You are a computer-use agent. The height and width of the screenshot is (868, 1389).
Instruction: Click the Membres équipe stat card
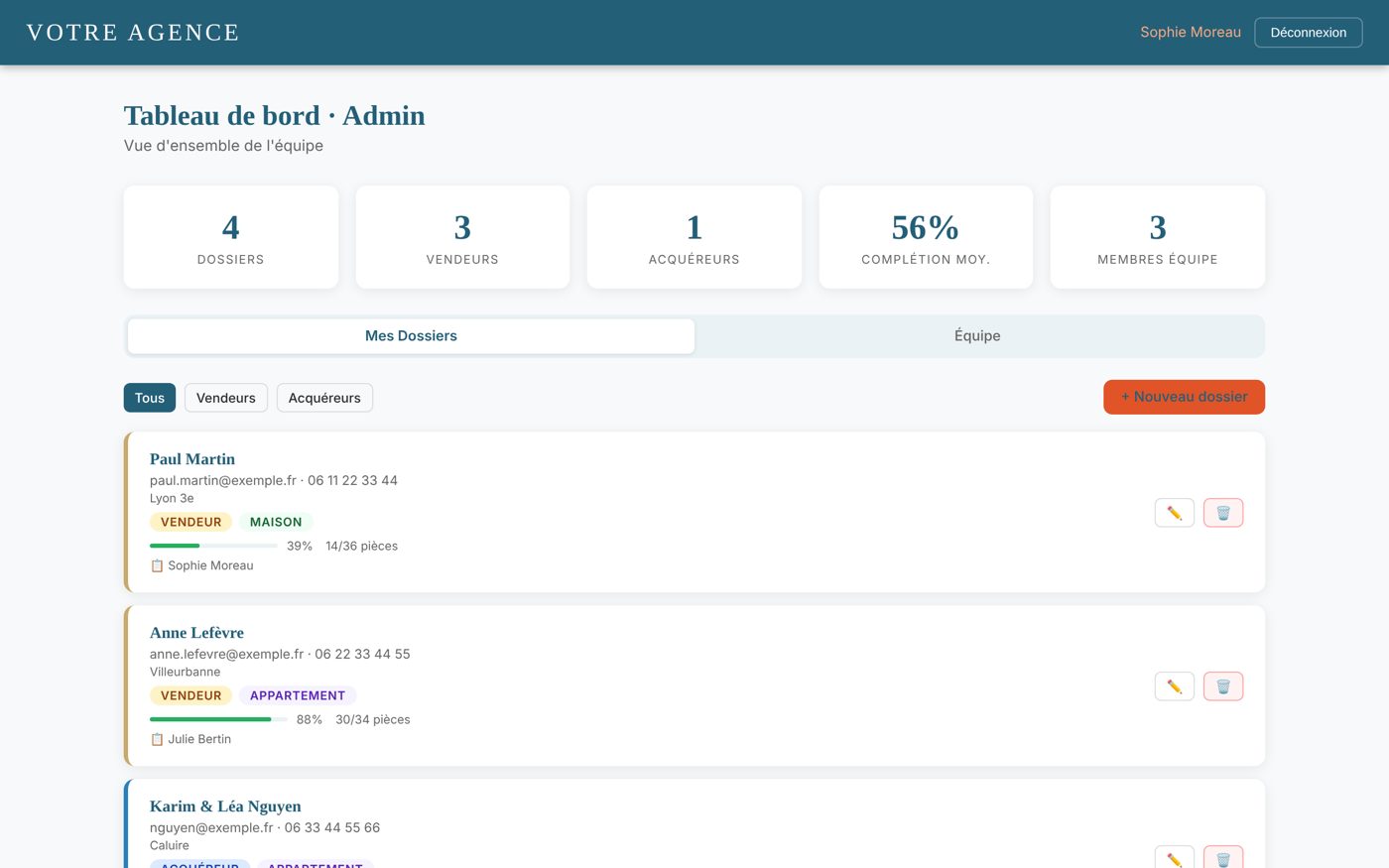[1158, 237]
